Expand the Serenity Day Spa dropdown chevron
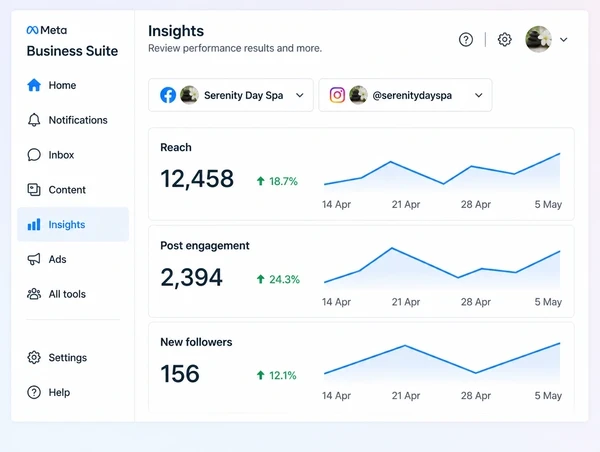This screenshot has width=600, height=452. click(300, 95)
